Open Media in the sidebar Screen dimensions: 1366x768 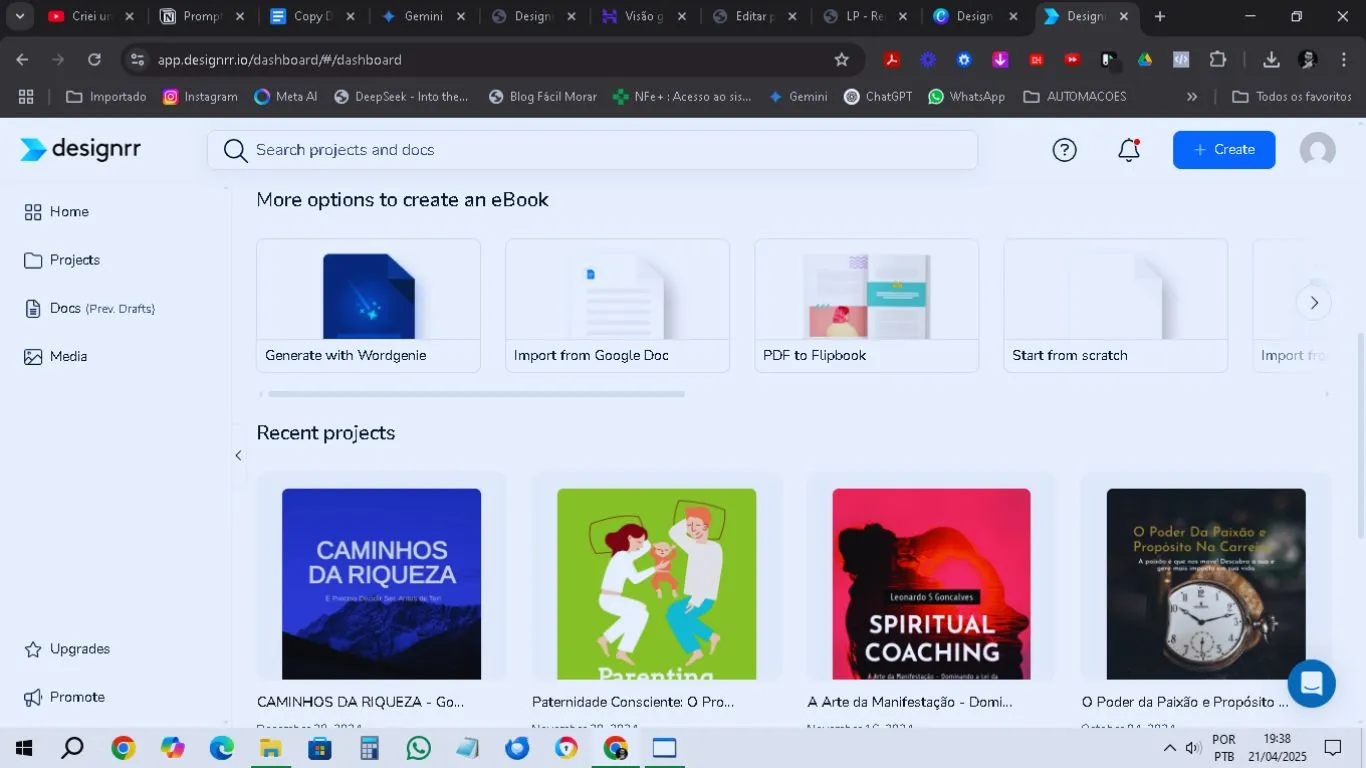[x=56, y=356]
